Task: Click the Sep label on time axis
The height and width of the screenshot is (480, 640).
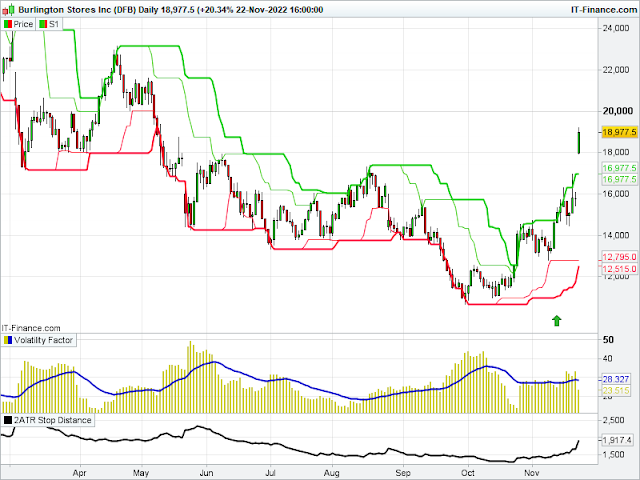Action: tap(403, 473)
